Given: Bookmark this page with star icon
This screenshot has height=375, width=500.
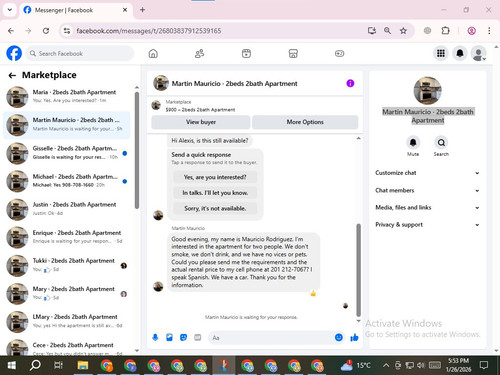Looking at the screenshot, I should pyautogui.click(x=403, y=31).
